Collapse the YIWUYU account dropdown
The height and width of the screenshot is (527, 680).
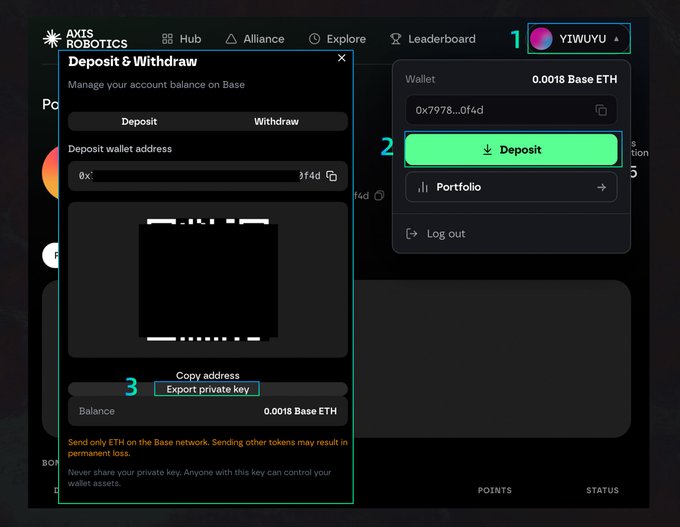pos(579,39)
